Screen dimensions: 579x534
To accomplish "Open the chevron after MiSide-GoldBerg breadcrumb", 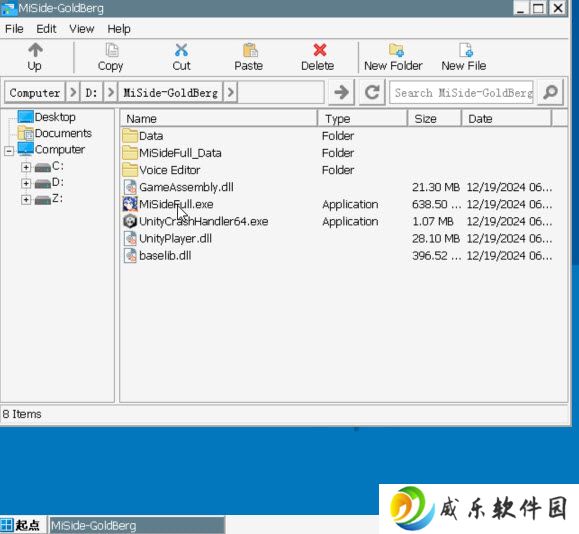I will pyautogui.click(x=230, y=92).
